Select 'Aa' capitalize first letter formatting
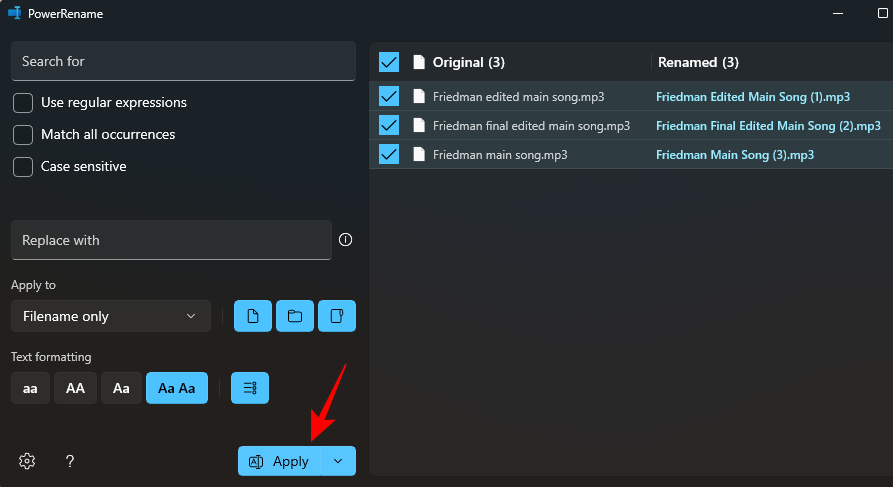 [x=121, y=388]
